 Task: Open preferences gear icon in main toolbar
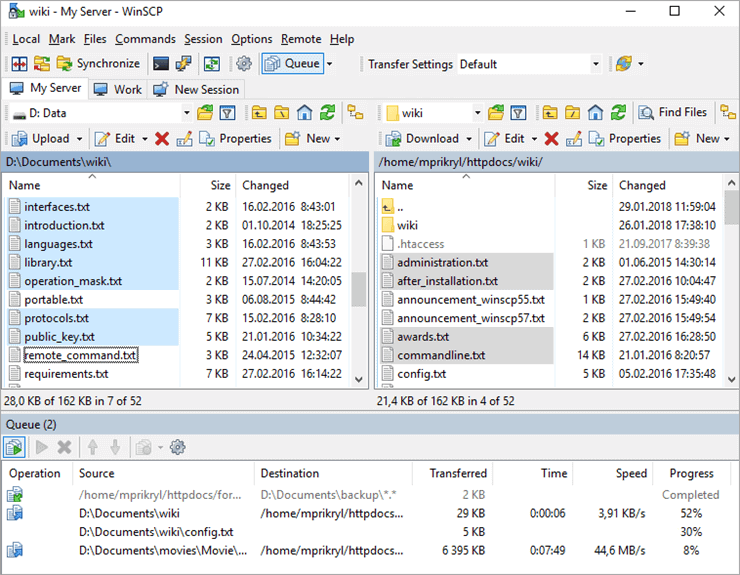(244, 64)
